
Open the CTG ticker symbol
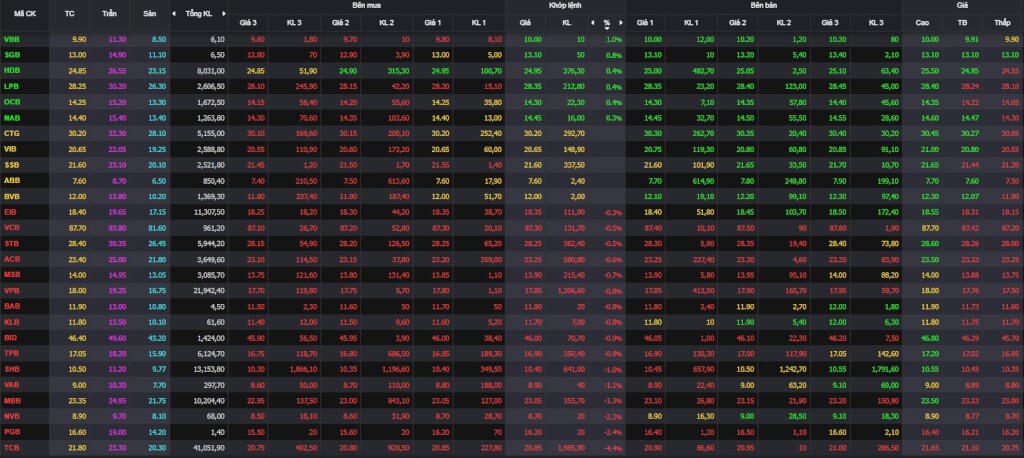coord(12,133)
